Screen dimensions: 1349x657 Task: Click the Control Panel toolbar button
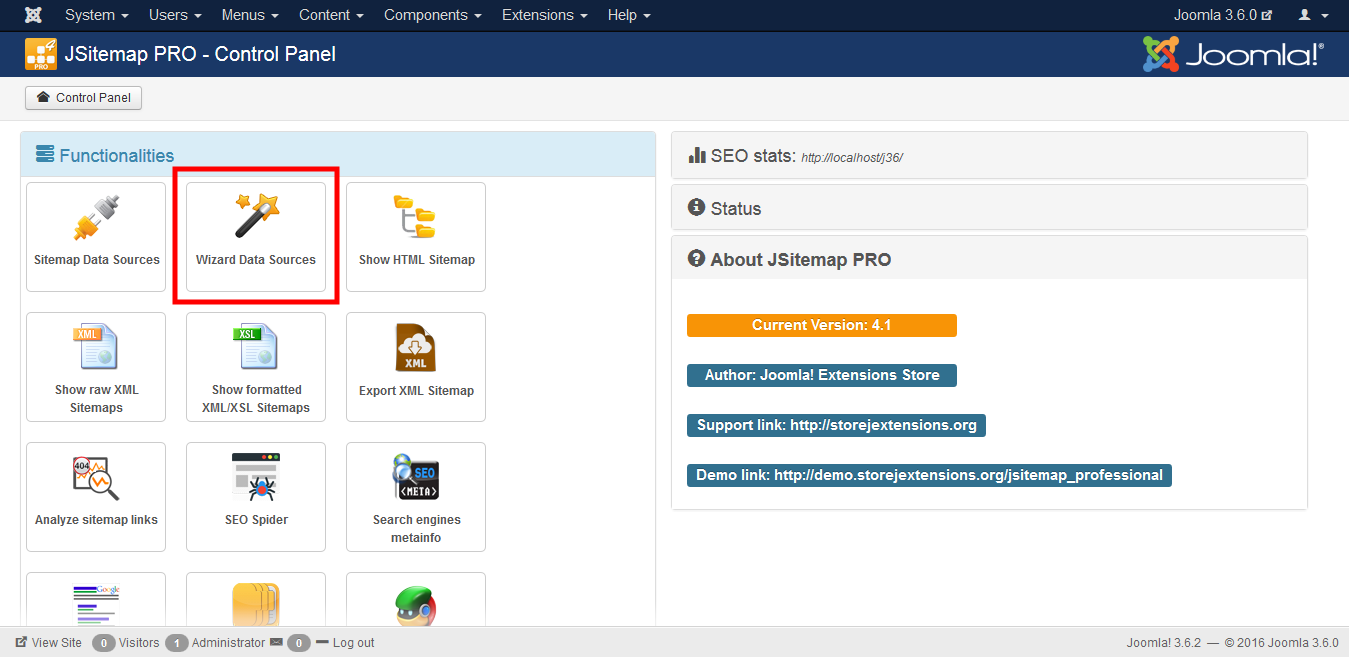point(84,98)
